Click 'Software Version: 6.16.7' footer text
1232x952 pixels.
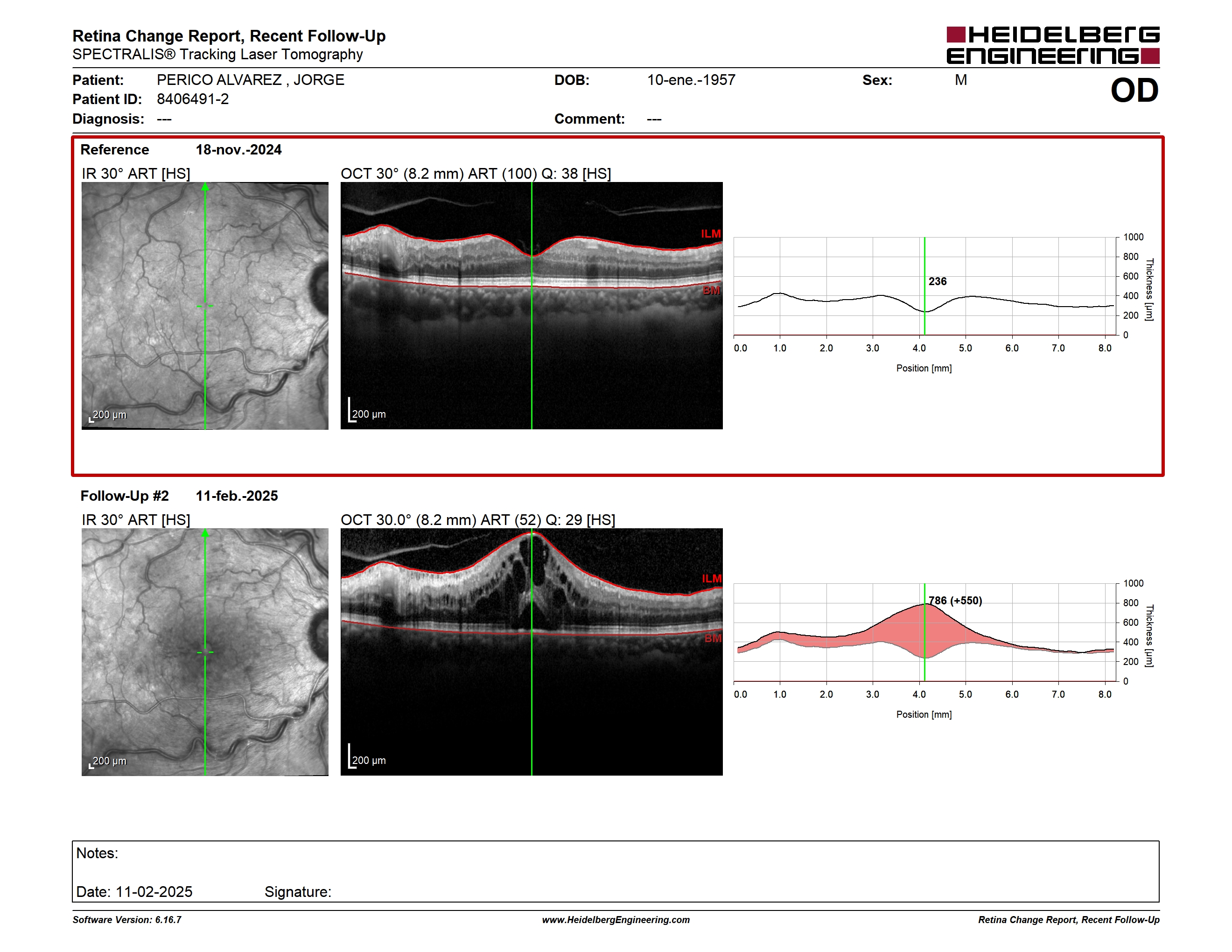click(127, 920)
